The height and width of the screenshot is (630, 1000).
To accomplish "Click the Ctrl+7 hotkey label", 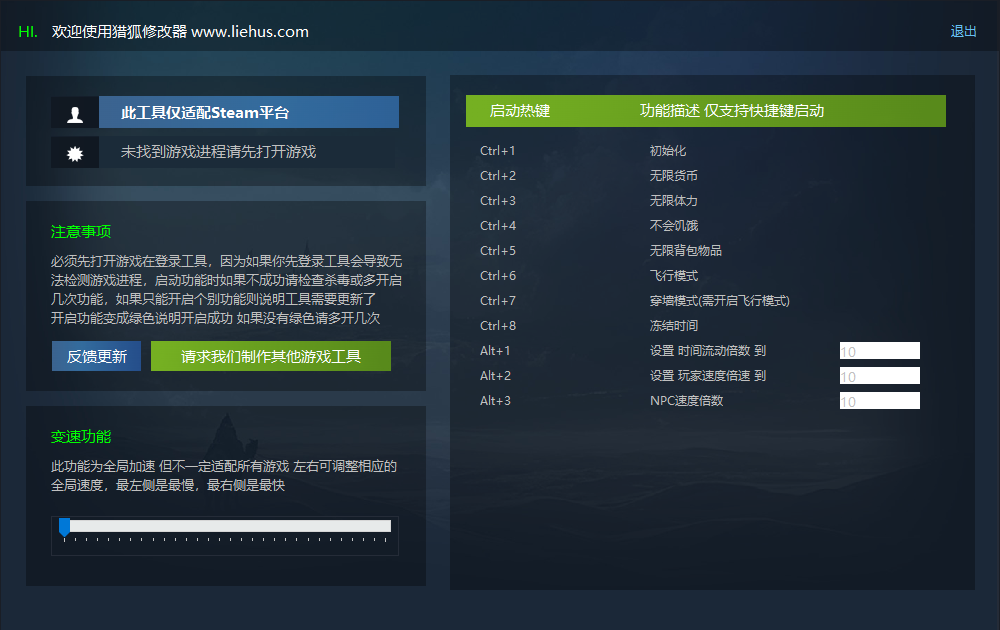I will click(498, 300).
